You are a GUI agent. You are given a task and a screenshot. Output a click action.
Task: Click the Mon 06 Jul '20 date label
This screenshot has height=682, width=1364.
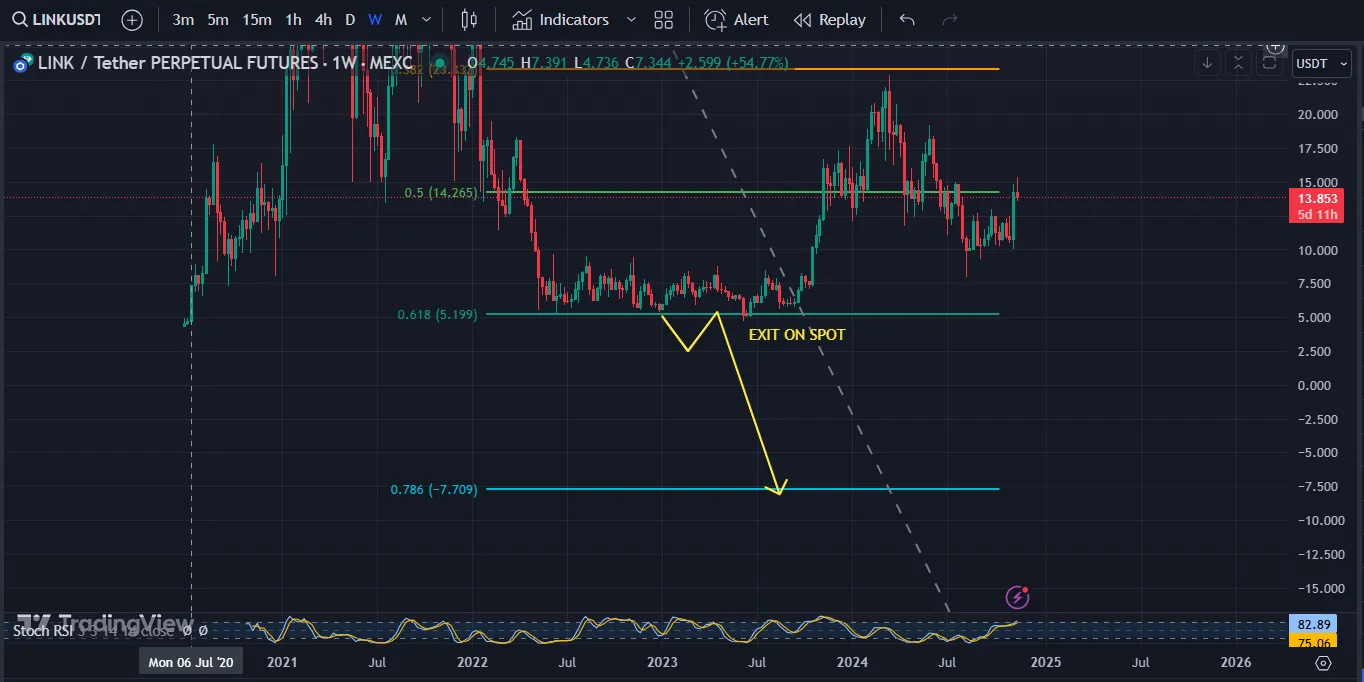tap(190, 661)
